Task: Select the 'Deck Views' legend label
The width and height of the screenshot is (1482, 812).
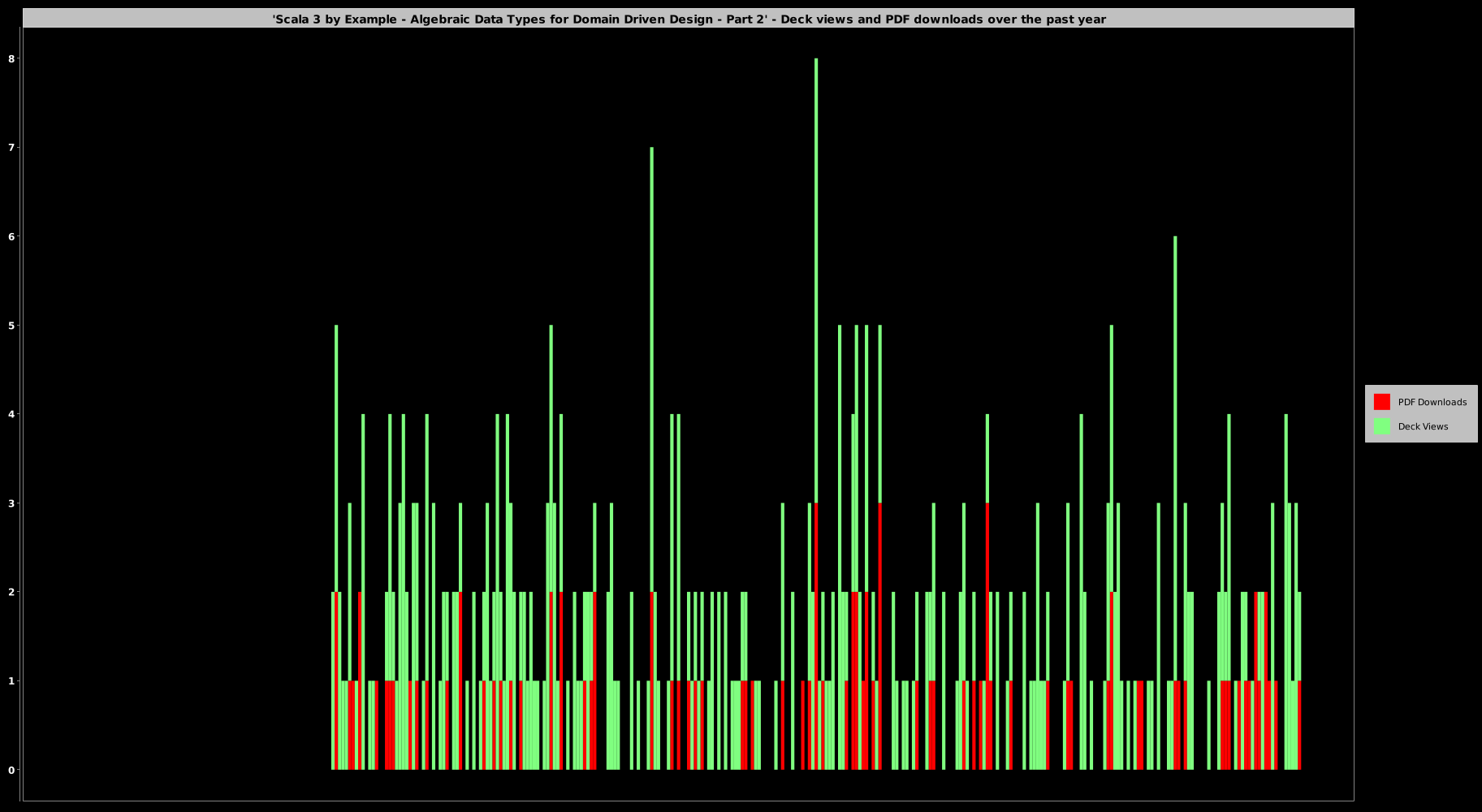Action: click(1423, 426)
